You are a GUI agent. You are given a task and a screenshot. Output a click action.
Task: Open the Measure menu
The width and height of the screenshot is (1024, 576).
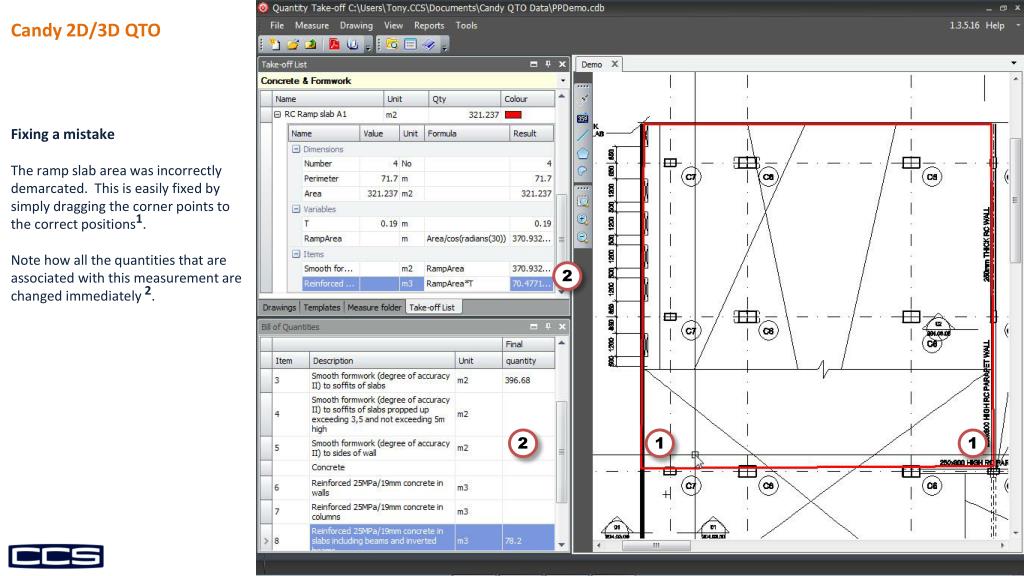pos(312,25)
